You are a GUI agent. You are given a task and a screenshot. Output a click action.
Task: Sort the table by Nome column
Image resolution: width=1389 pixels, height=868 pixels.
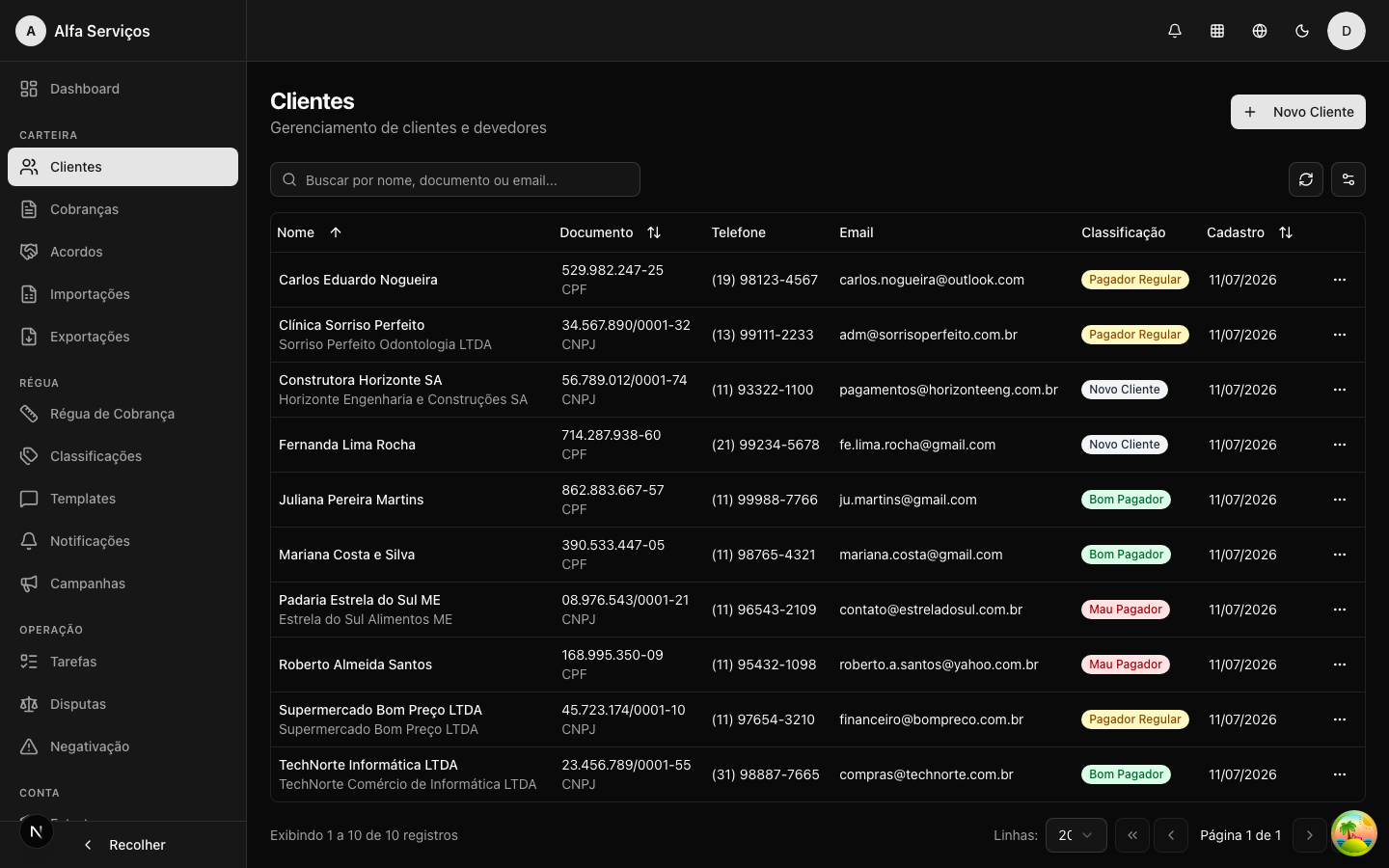[x=310, y=232]
